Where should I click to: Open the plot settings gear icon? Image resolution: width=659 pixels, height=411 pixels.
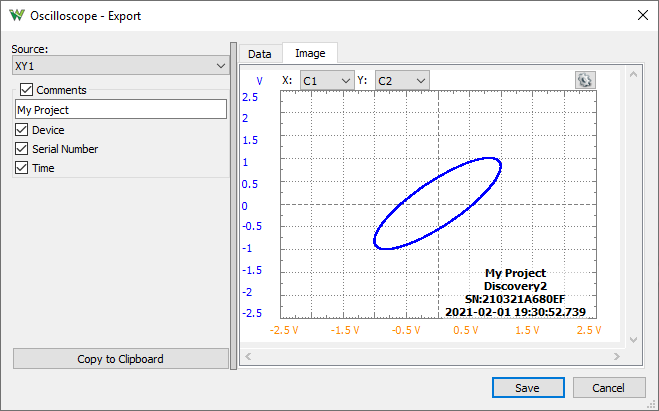pos(585,80)
